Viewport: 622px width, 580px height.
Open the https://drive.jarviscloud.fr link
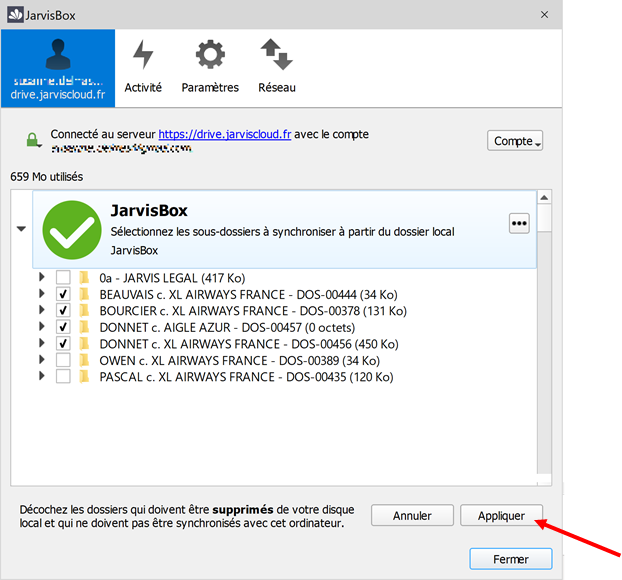225,134
